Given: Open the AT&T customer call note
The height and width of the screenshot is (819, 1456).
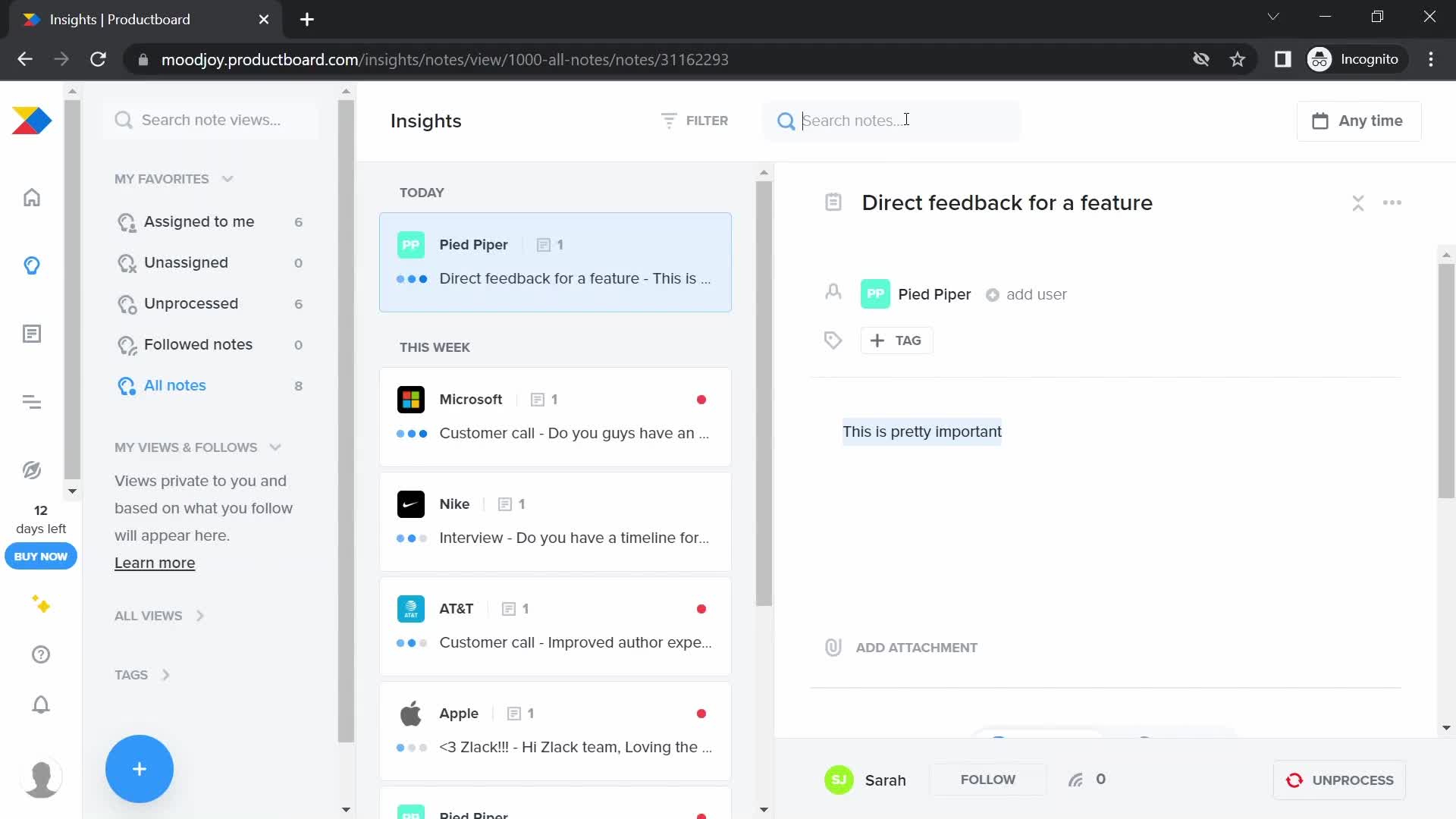Looking at the screenshot, I should tap(555, 626).
